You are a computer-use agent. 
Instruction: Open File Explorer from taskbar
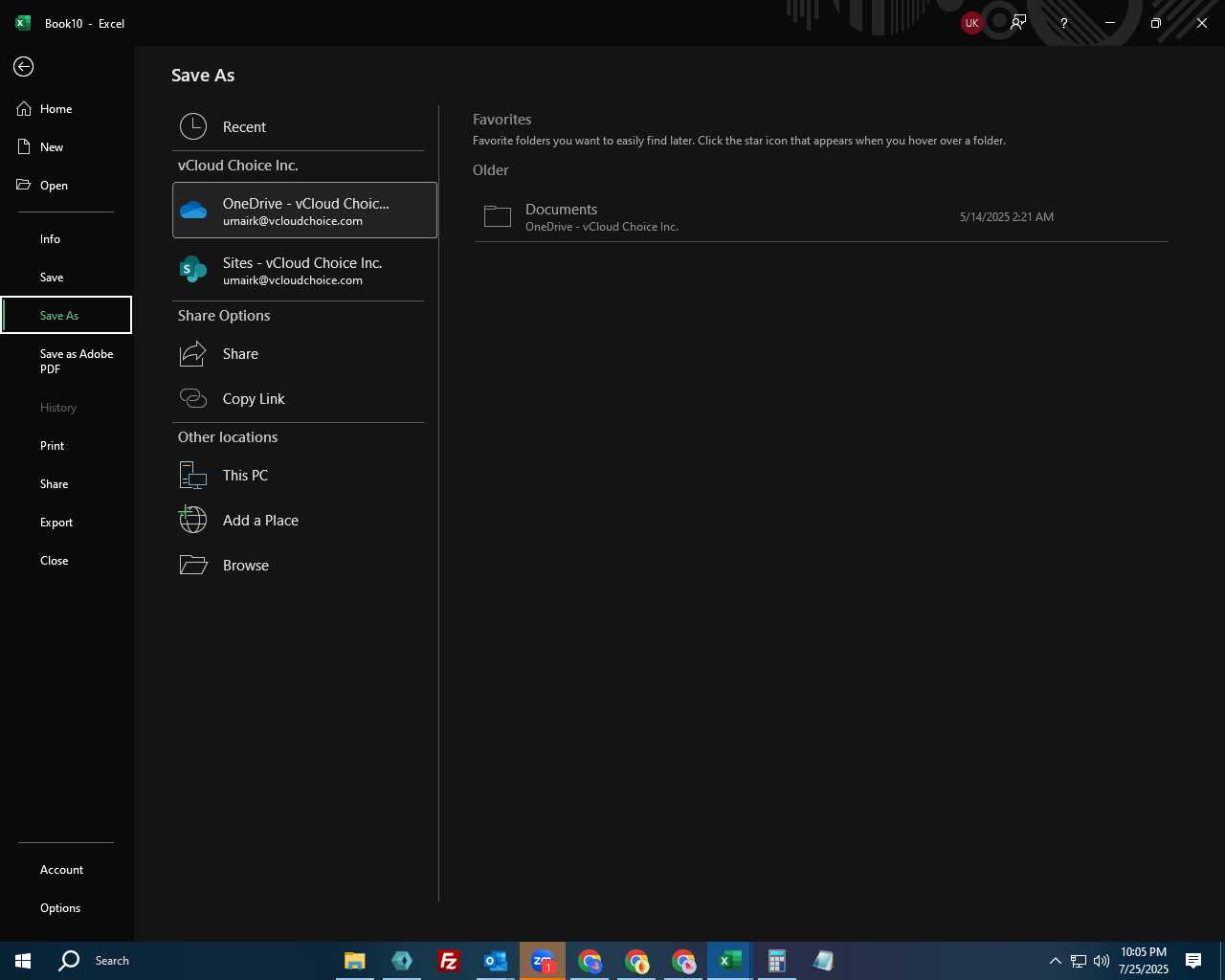(355, 961)
